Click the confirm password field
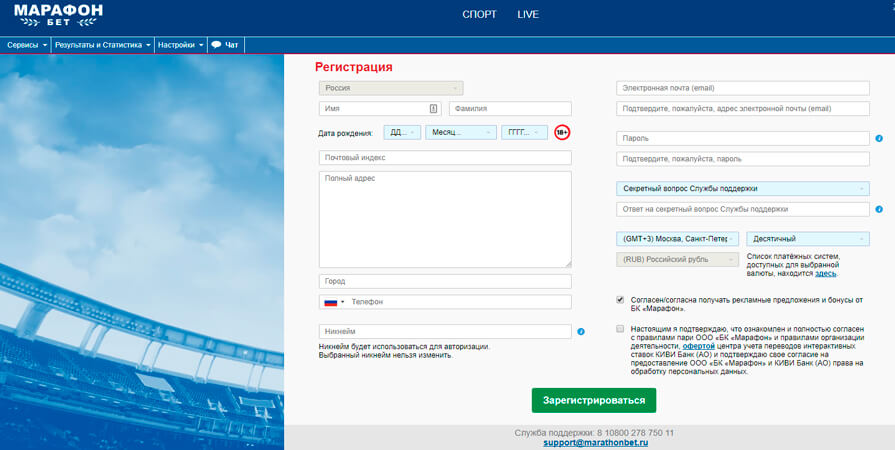The height and width of the screenshot is (450, 895). click(x=743, y=159)
